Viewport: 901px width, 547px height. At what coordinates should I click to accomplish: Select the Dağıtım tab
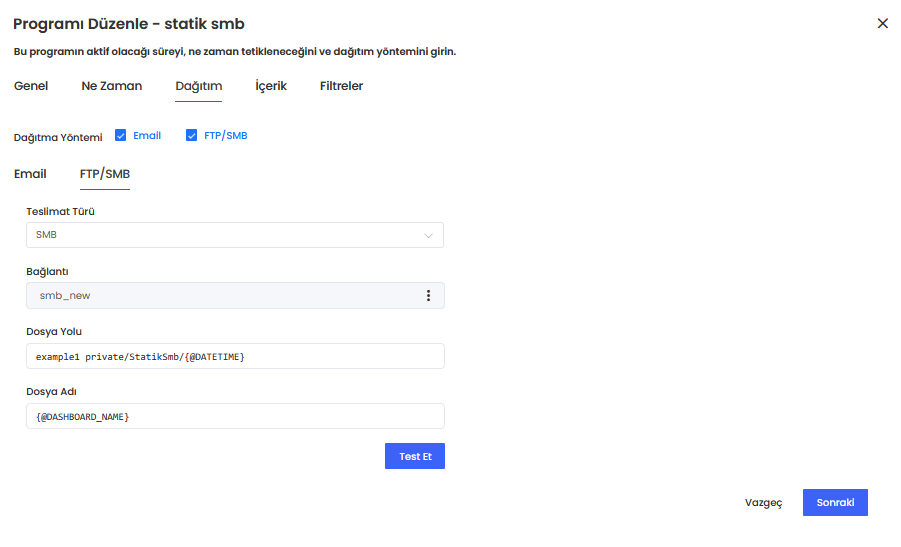click(x=198, y=86)
